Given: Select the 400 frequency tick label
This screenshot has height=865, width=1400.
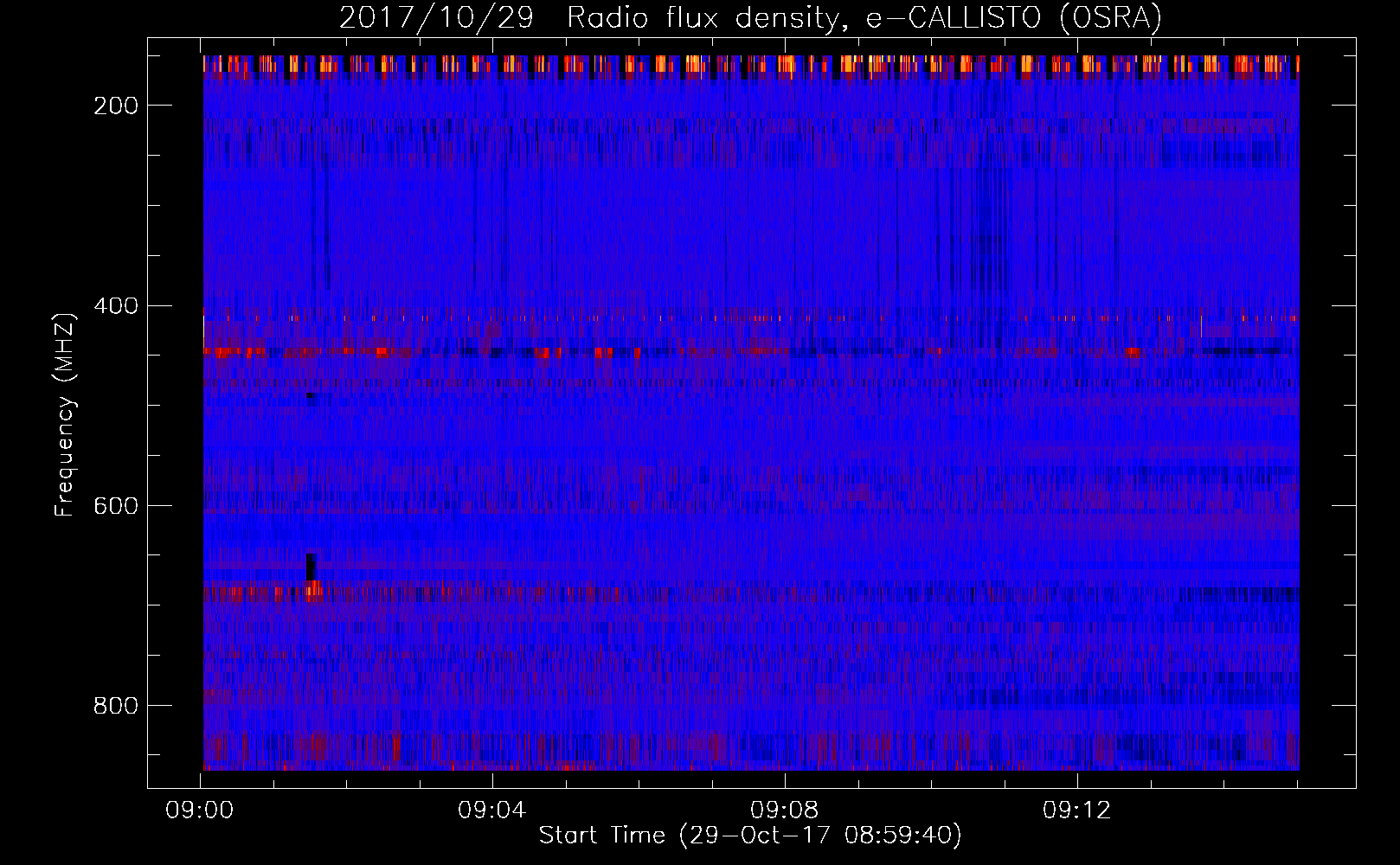Looking at the screenshot, I should 115,306.
